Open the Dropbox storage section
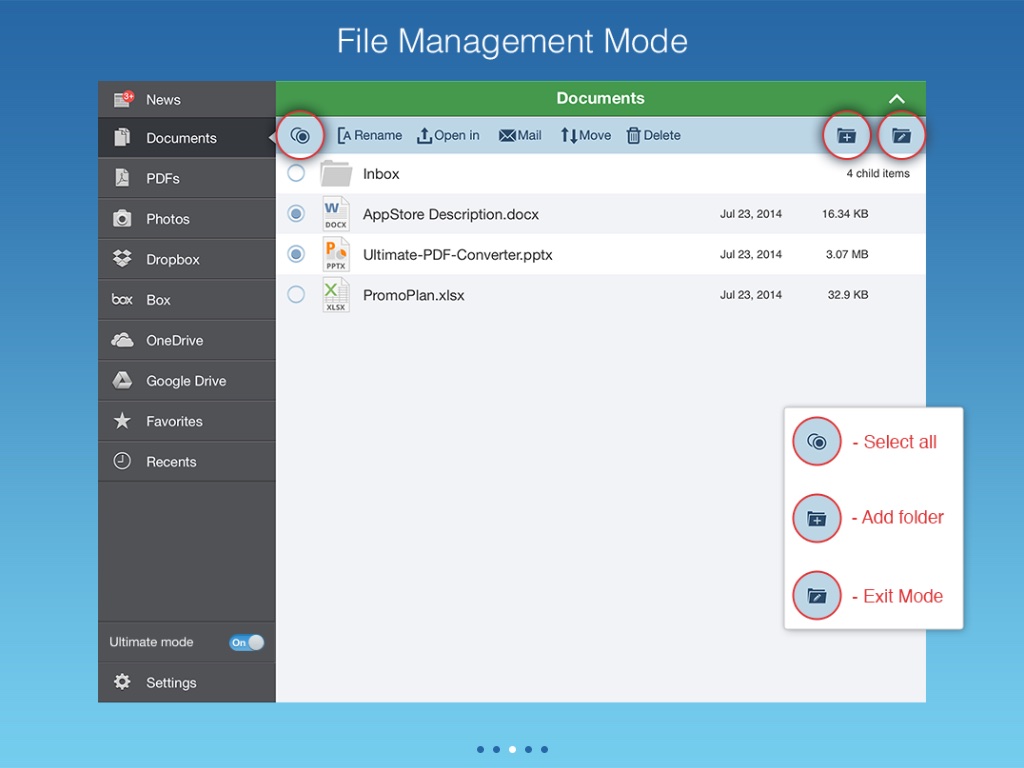Viewport: 1024px width, 768px height. (x=172, y=259)
